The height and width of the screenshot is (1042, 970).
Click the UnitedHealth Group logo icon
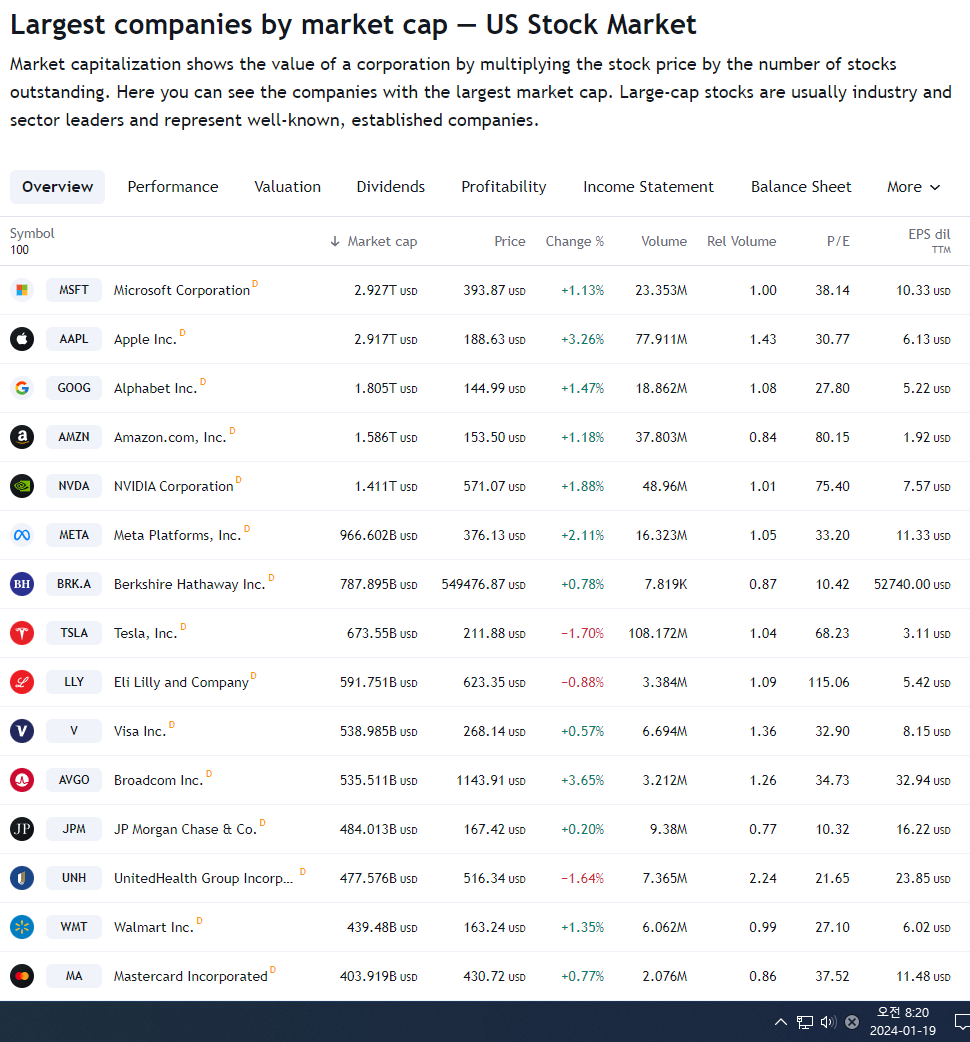tap(22, 878)
